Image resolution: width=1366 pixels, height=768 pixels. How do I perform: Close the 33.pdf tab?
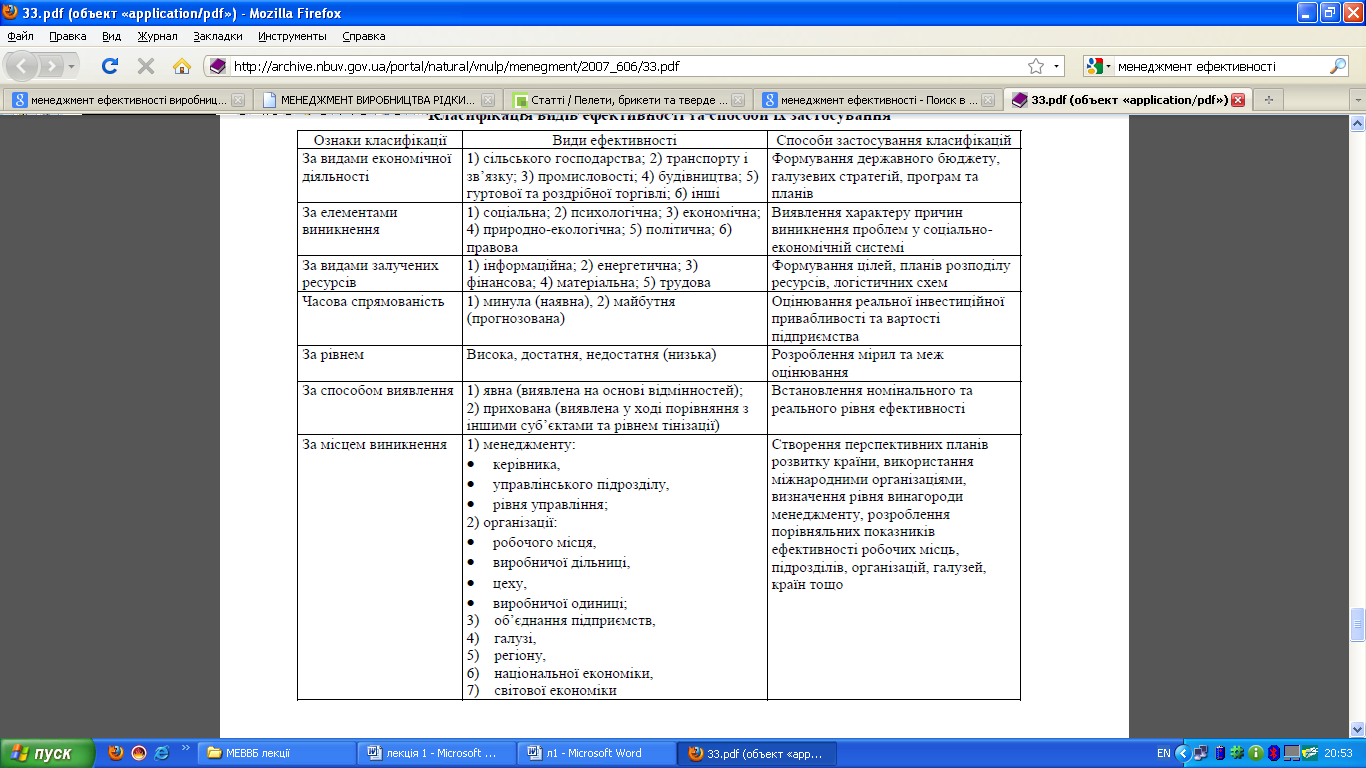(1238, 100)
